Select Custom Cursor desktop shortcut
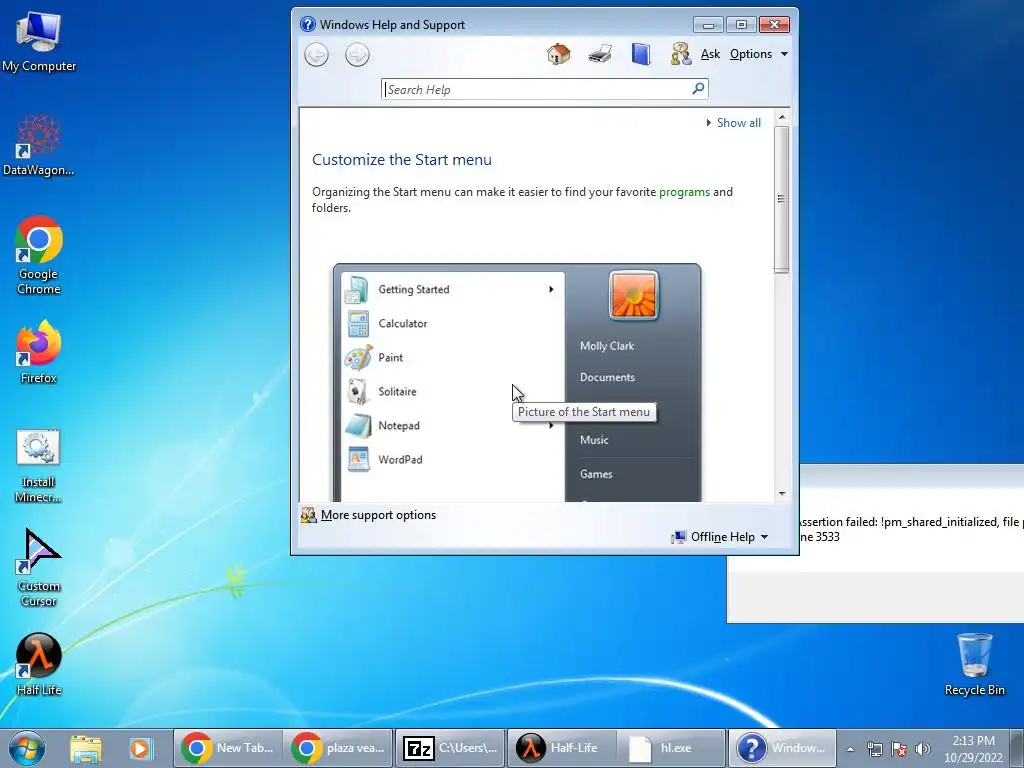This screenshot has height=768, width=1024. point(39,568)
